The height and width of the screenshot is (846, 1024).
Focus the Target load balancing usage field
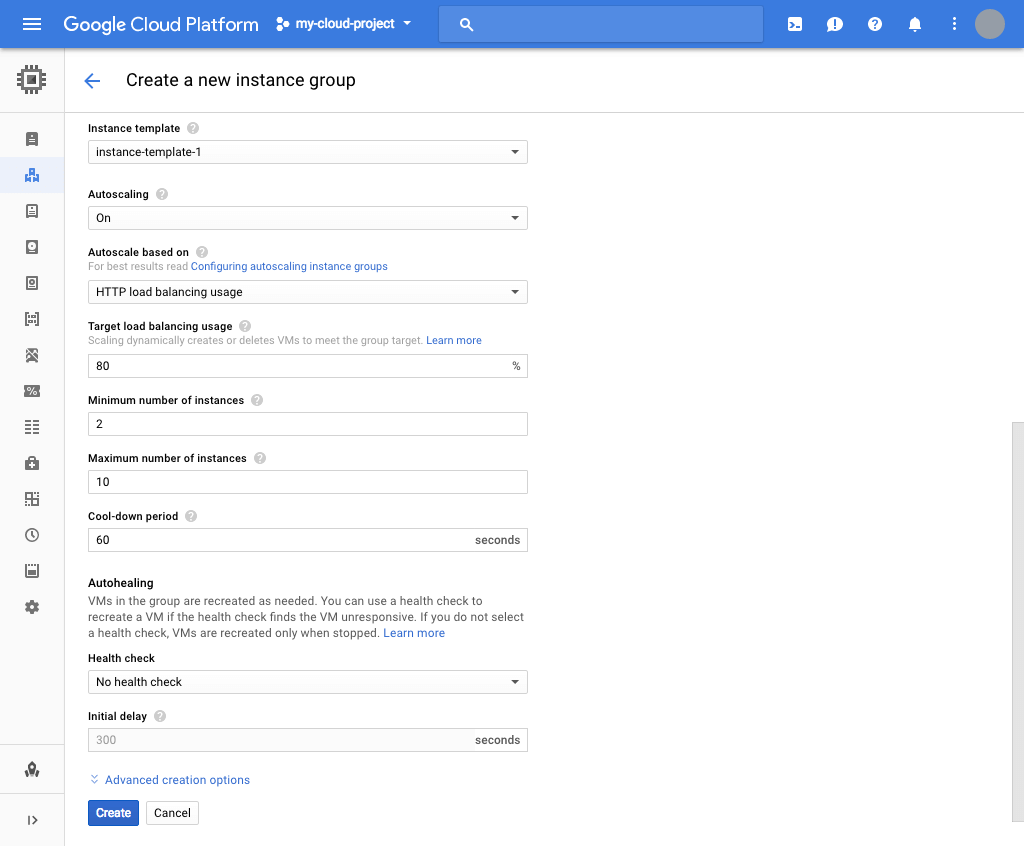[308, 366]
